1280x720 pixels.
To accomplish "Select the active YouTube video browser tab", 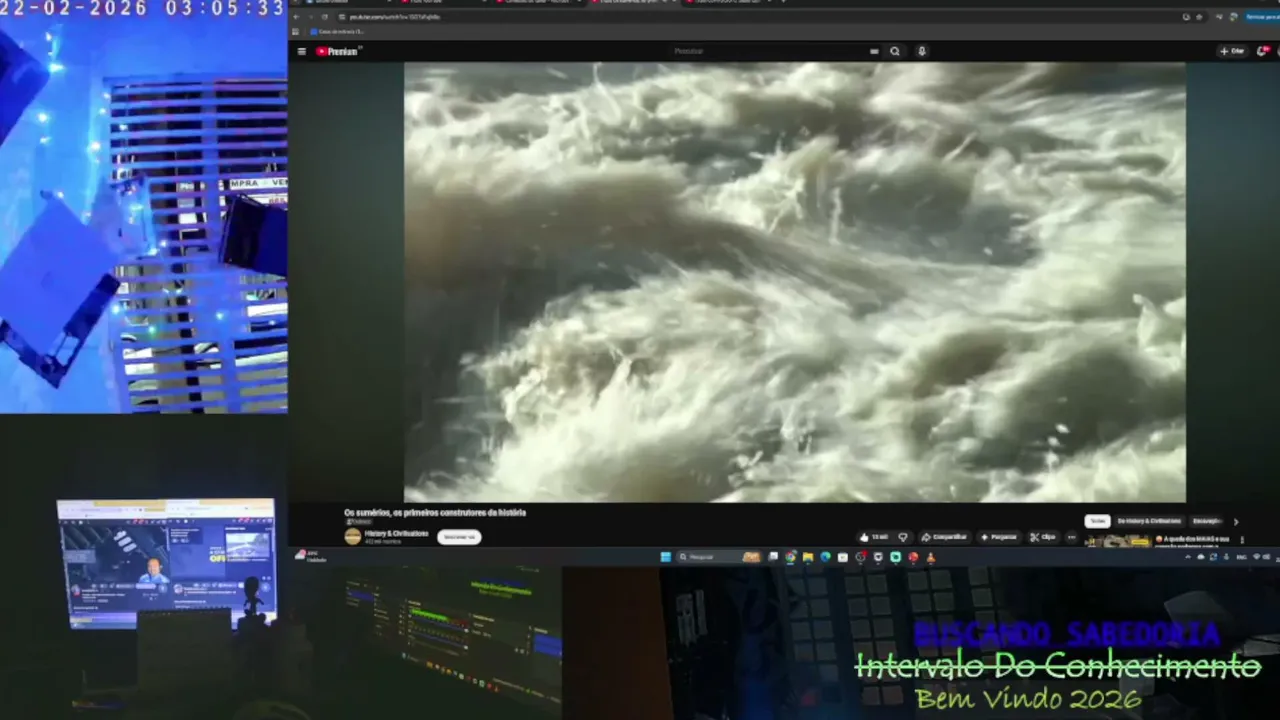I will tap(635, 2).
